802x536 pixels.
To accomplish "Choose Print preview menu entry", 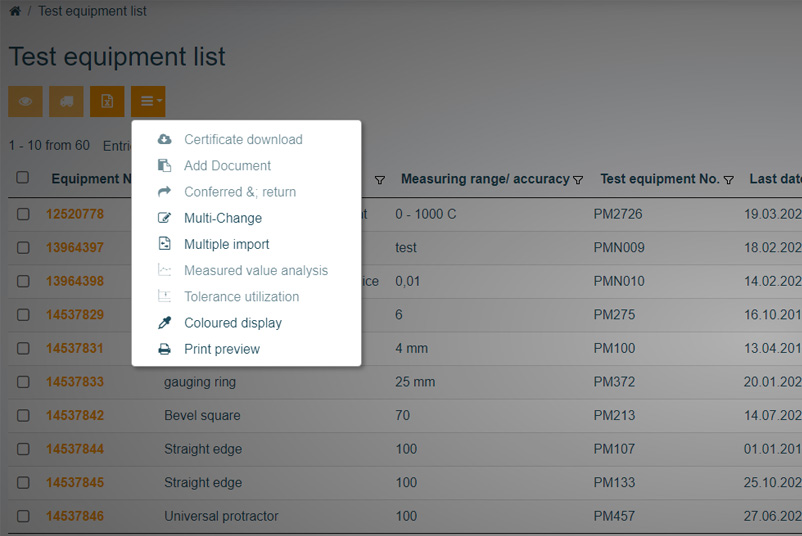I will 222,349.
